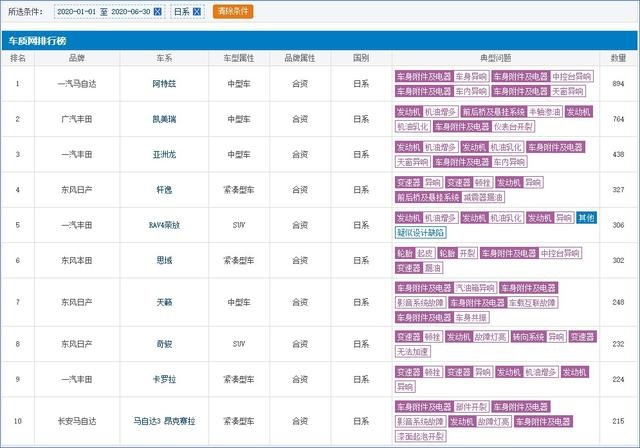Click the 车质网排行榜 title bar
The image size is (640, 448).
319,41
